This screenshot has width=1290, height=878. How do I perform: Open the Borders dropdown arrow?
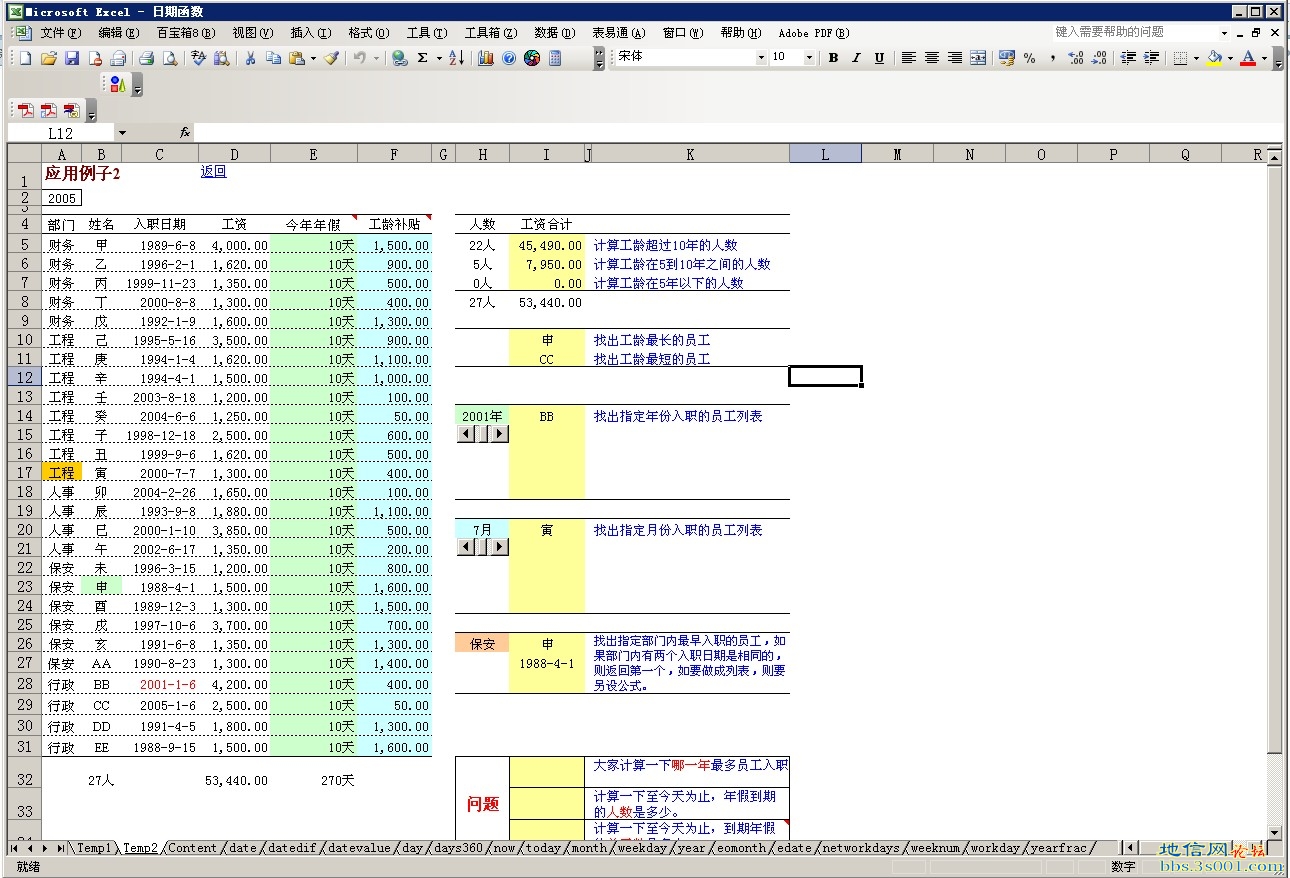tap(1197, 58)
